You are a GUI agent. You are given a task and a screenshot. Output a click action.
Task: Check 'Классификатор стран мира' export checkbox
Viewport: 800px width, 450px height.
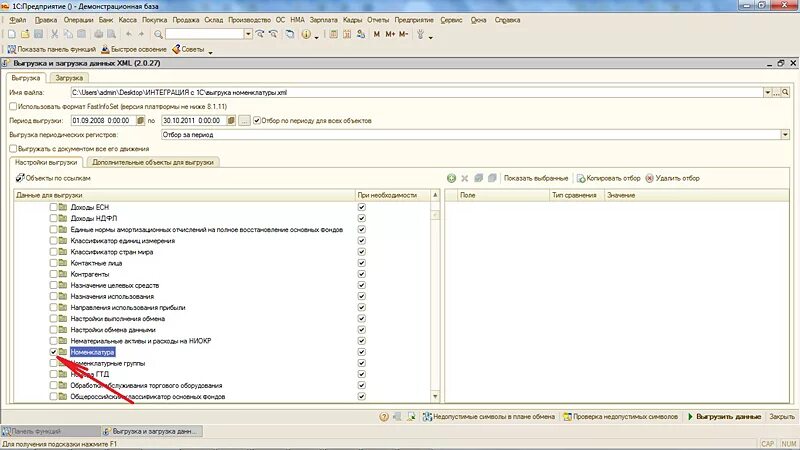tap(53, 252)
